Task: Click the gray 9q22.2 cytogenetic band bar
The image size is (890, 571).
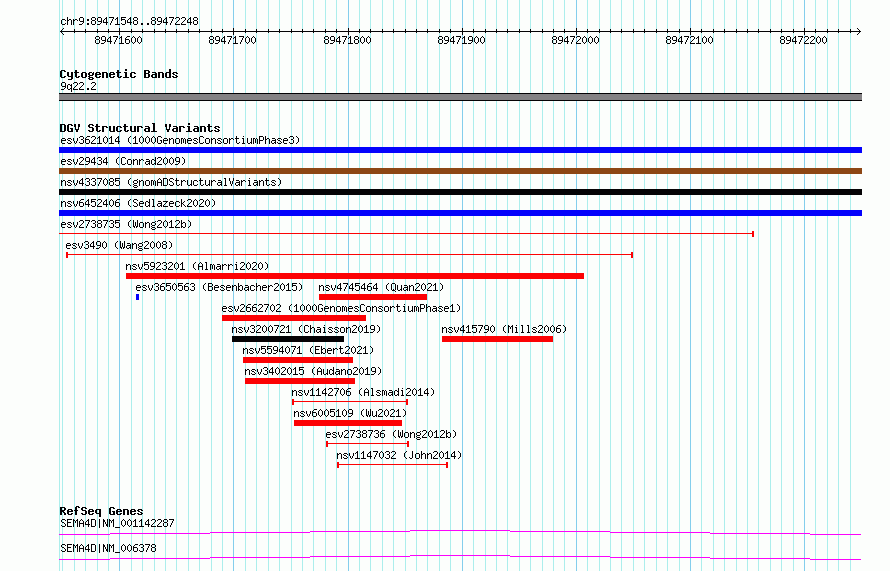Action: [460, 97]
